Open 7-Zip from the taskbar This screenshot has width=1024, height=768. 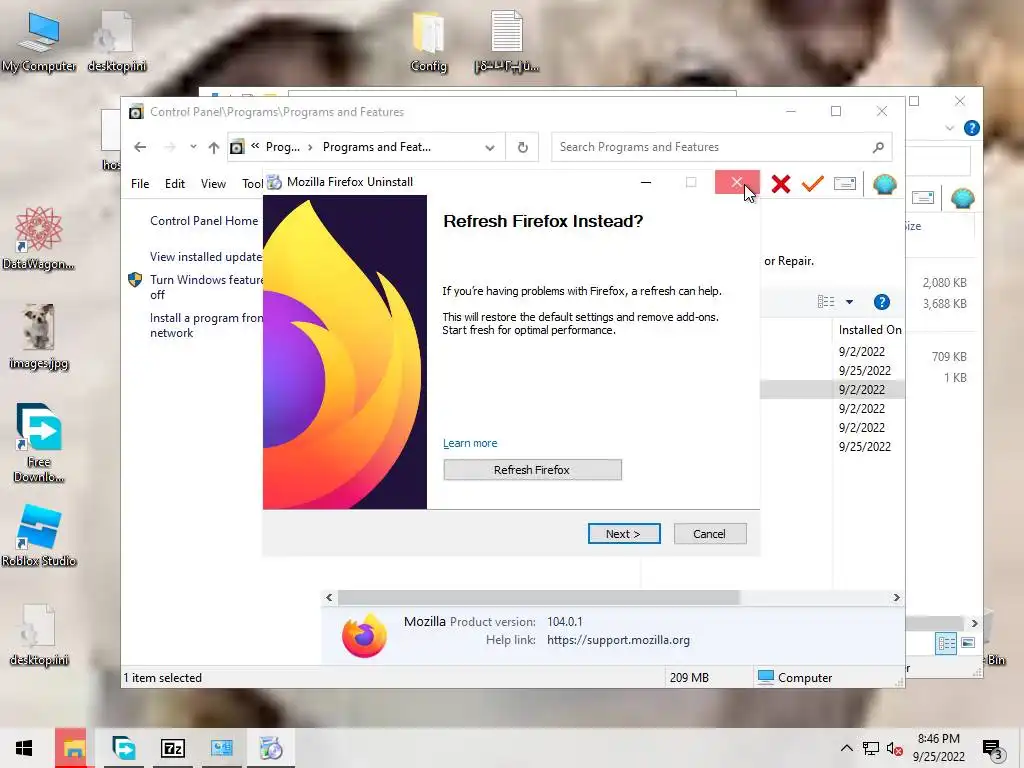click(173, 748)
